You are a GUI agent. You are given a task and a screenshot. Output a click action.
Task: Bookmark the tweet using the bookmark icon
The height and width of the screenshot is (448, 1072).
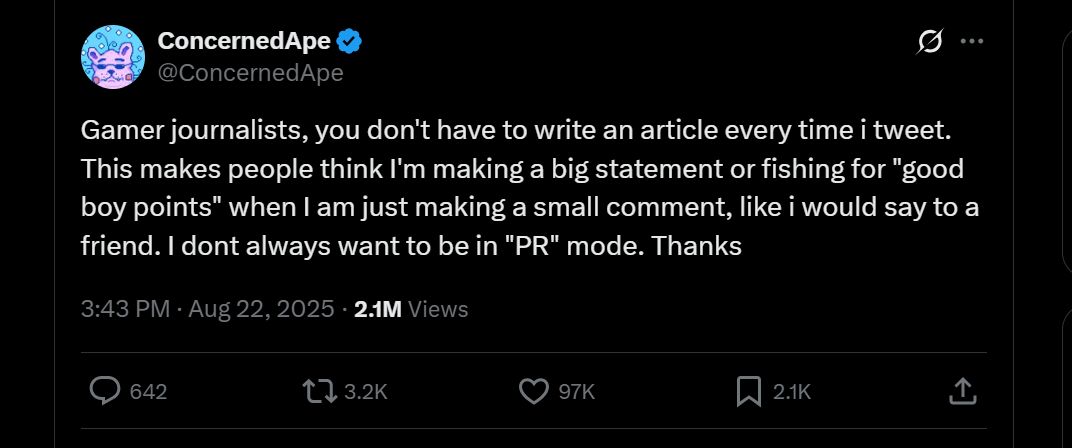749,391
